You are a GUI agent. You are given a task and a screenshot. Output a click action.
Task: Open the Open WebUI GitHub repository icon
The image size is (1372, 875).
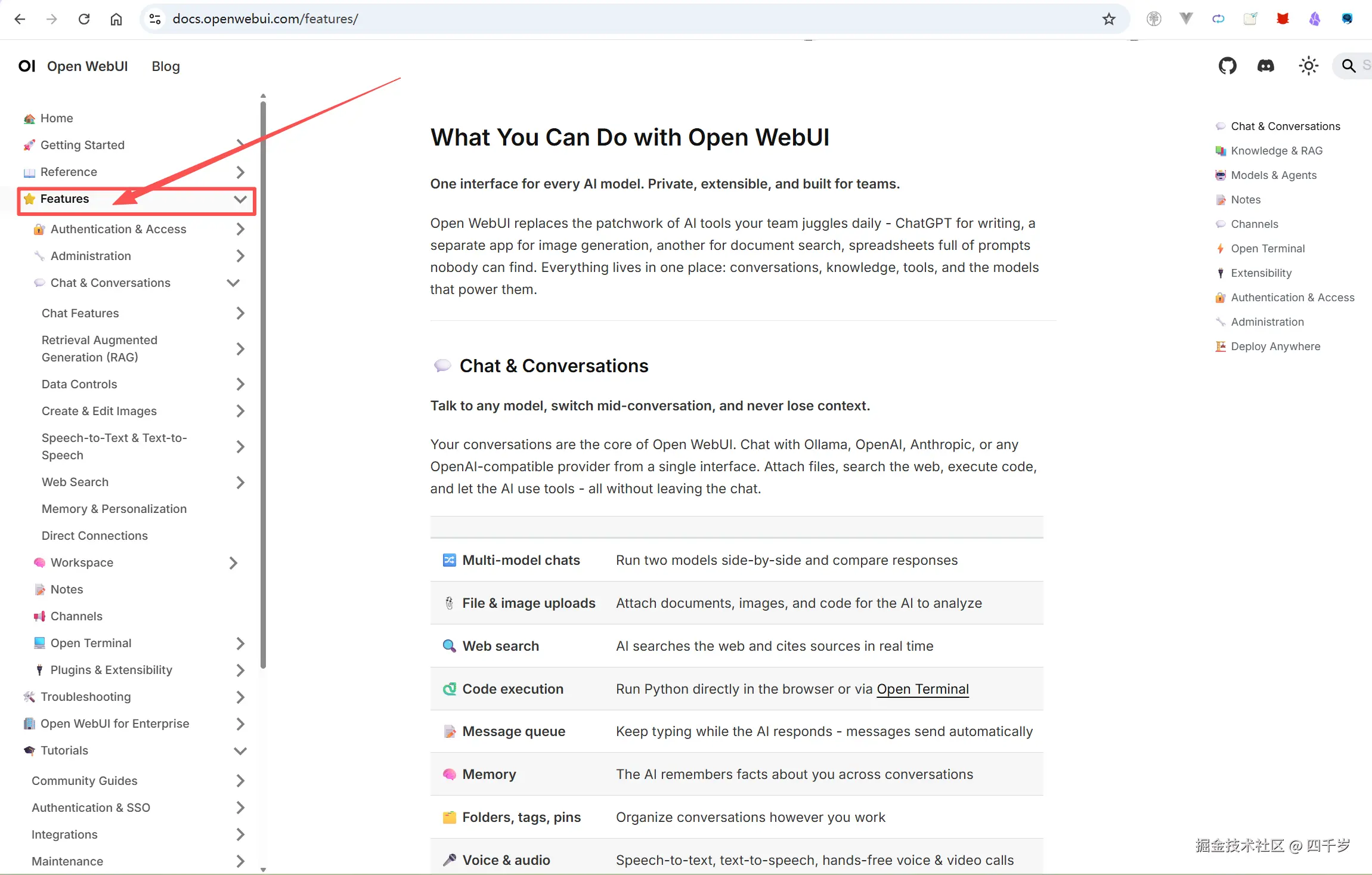(1228, 66)
